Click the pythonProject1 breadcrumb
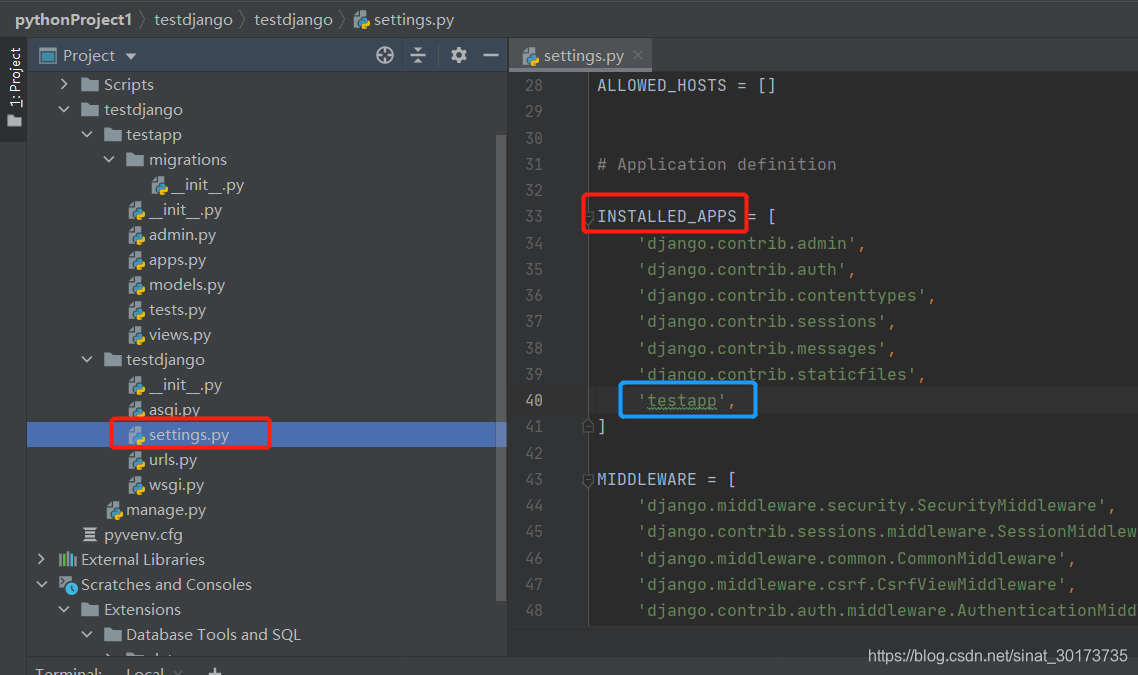The image size is (1138, 675). point(74,19)
